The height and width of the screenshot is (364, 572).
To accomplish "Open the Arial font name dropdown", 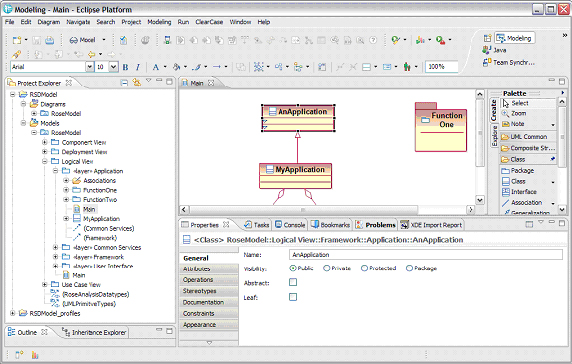I will (x=89, y=67).
